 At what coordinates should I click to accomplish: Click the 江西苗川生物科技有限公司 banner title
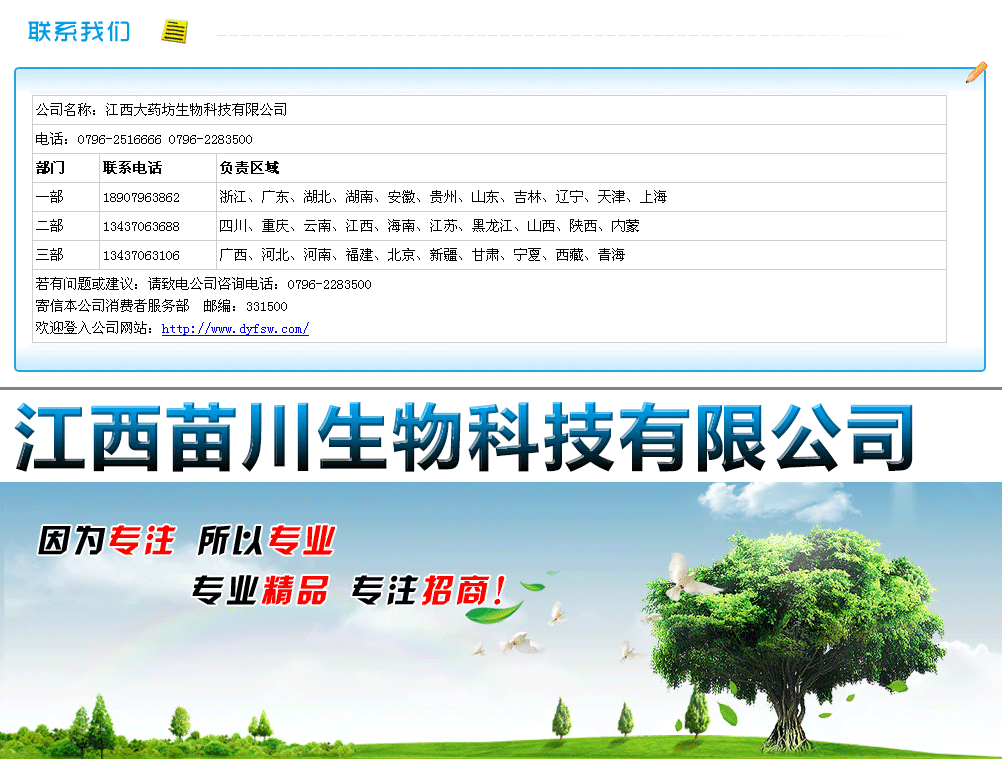click(x=465, y=438)
